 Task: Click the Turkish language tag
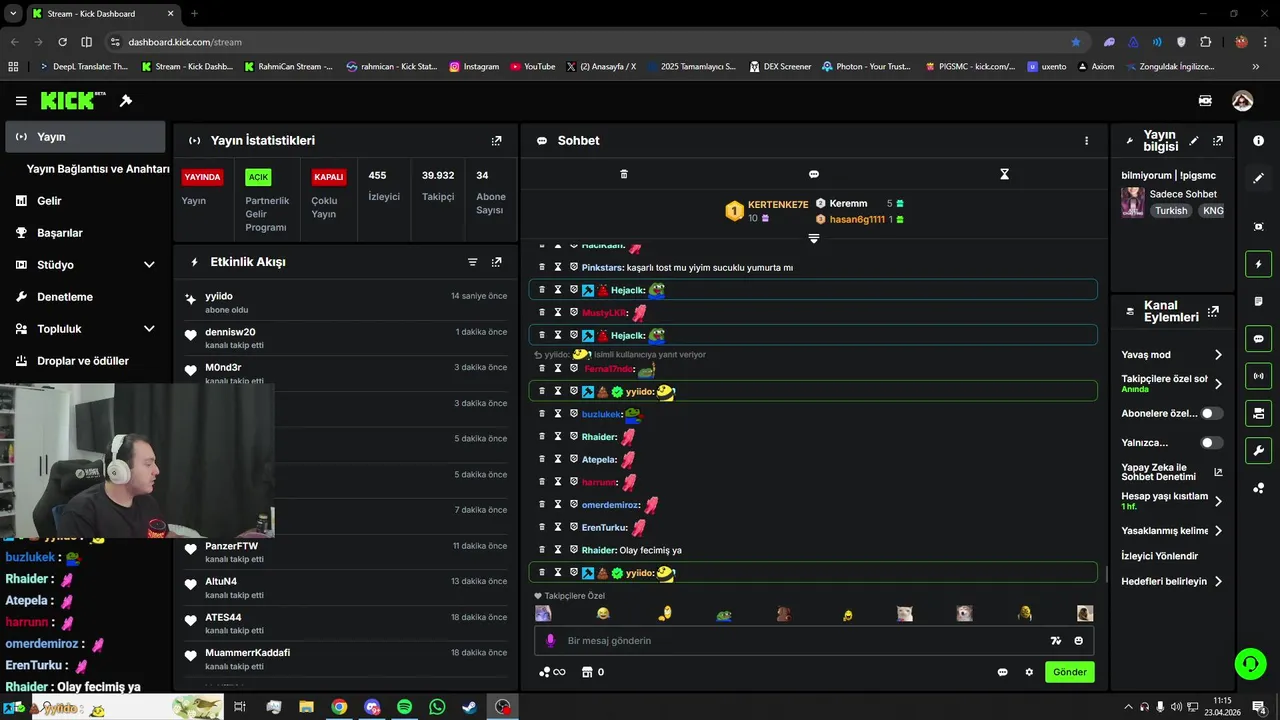(1171, 211)
